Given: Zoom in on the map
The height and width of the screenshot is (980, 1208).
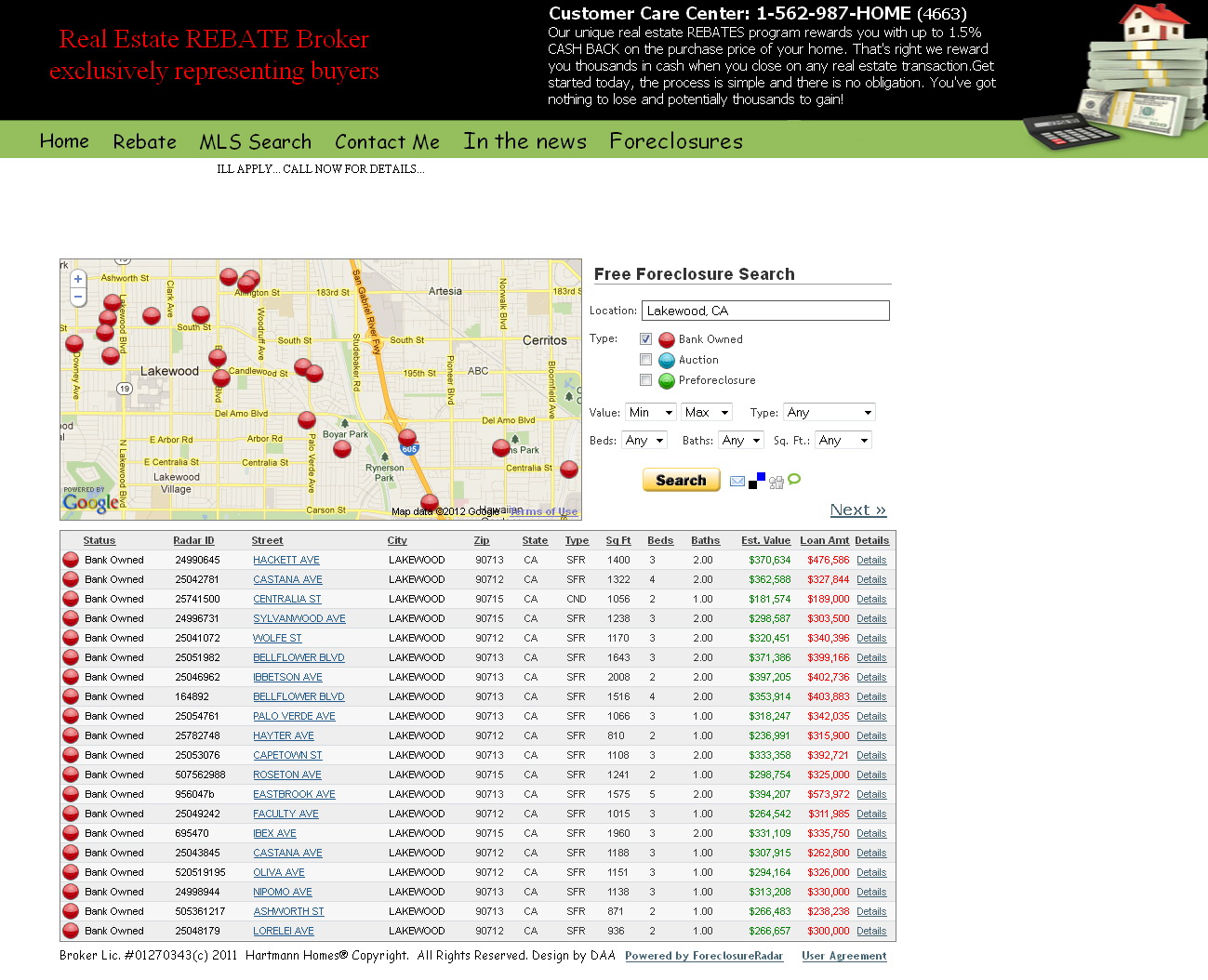Looking at the screenshot, I should point(78,279).
